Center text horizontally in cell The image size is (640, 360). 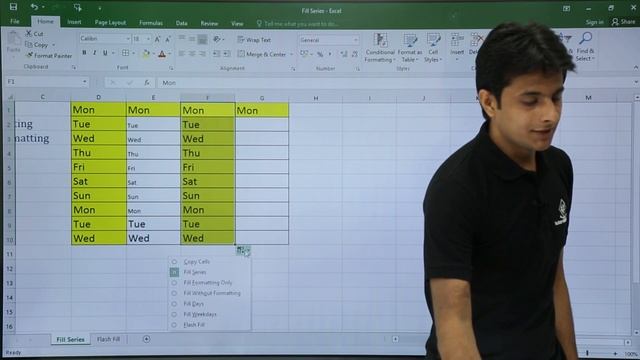pos(192,53)
